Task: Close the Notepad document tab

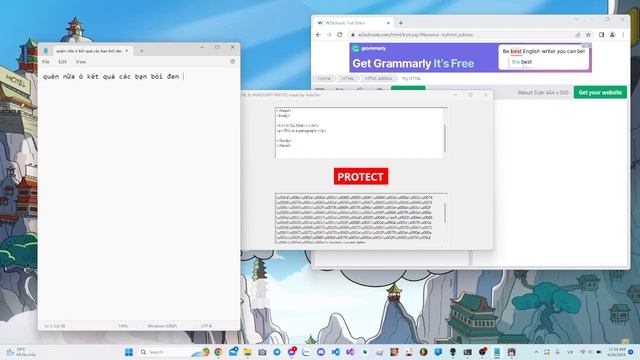Action: [127, 51]
